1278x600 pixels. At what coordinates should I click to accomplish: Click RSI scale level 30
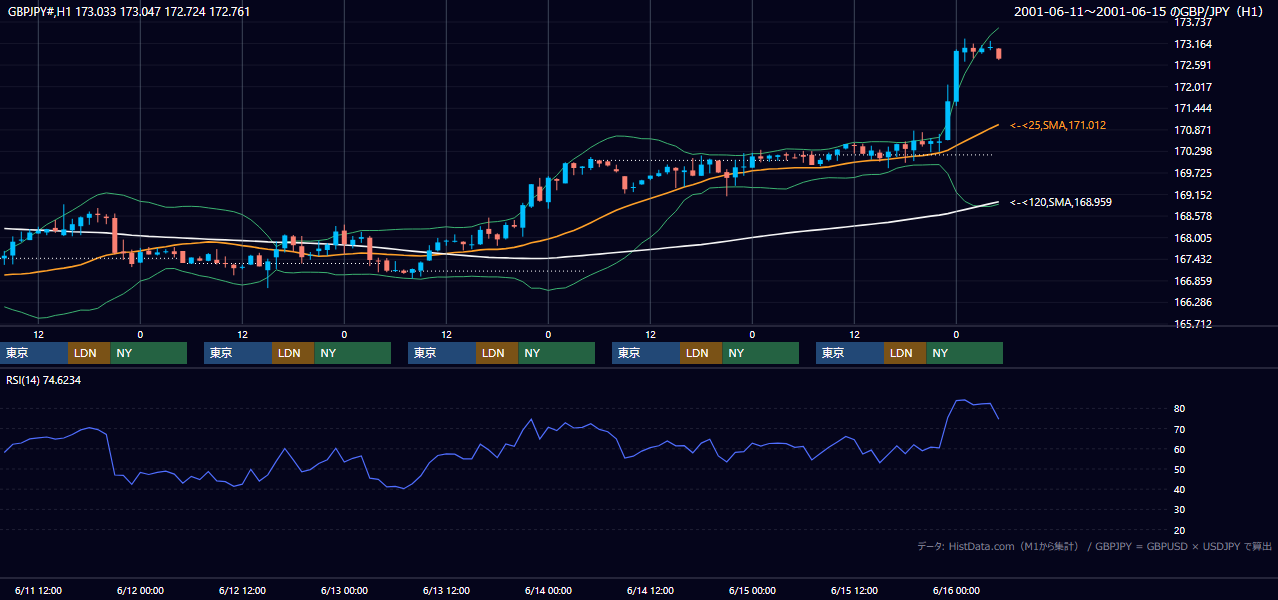pyautogui.click(x=1179, y=509)
